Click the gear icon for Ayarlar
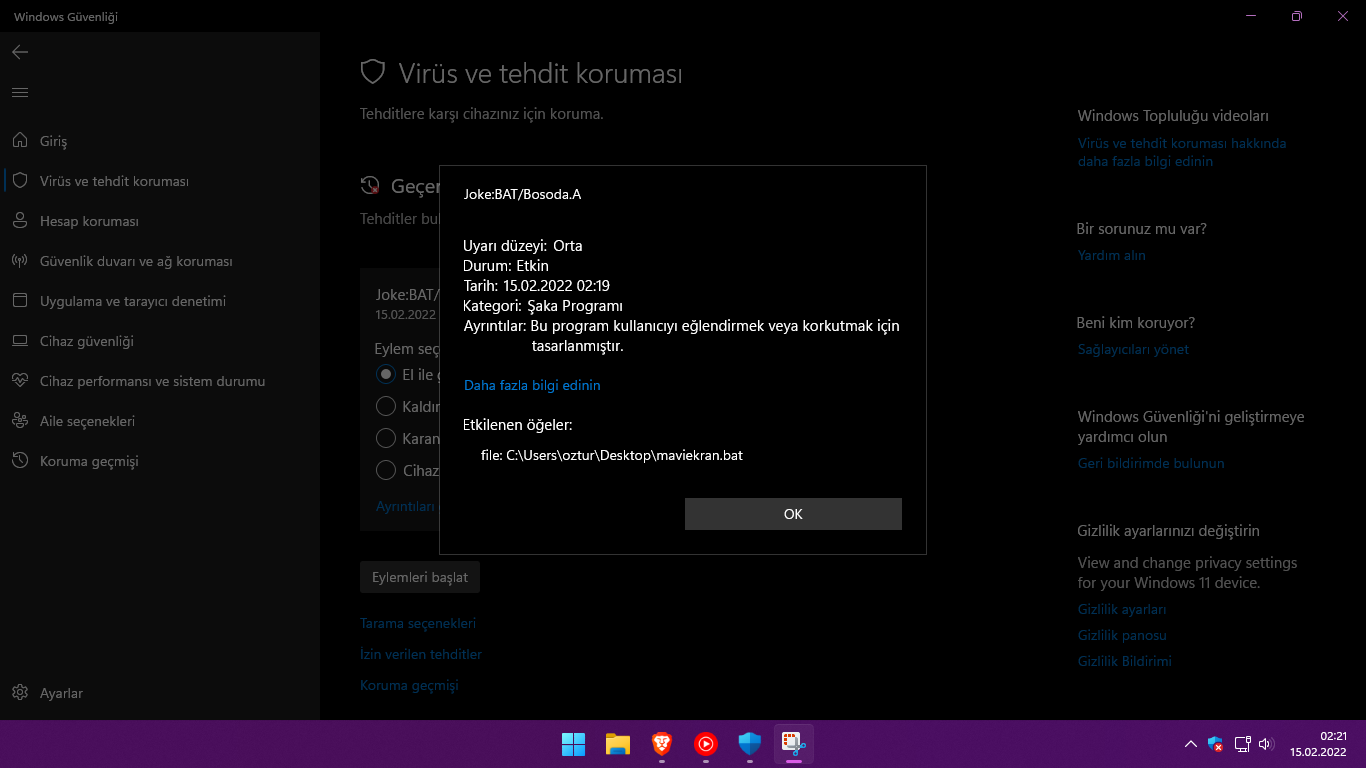 (20, 693)
